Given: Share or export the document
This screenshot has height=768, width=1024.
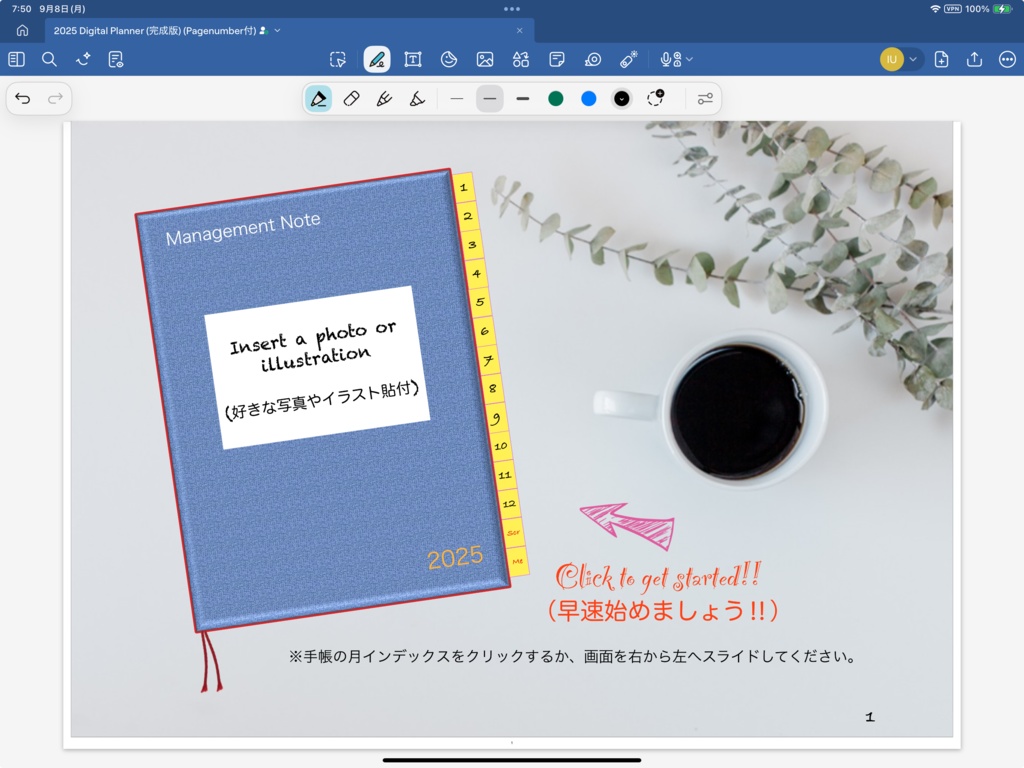Looking at the screenshot, I should 974,59.
